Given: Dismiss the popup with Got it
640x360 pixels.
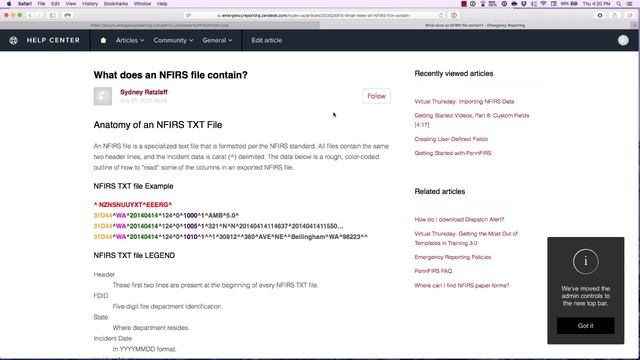Looking at the screenshot, I should click(586, 326).
